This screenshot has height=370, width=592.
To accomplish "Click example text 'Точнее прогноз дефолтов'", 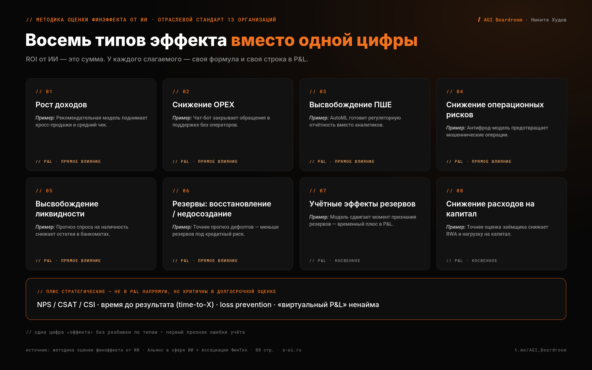I will tap(225, 231).
